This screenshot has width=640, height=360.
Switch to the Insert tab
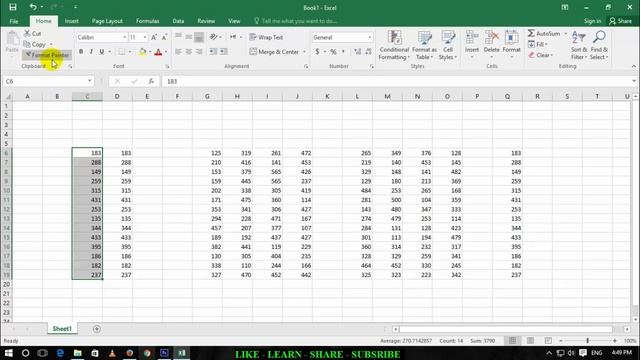[x=71, y=21]
